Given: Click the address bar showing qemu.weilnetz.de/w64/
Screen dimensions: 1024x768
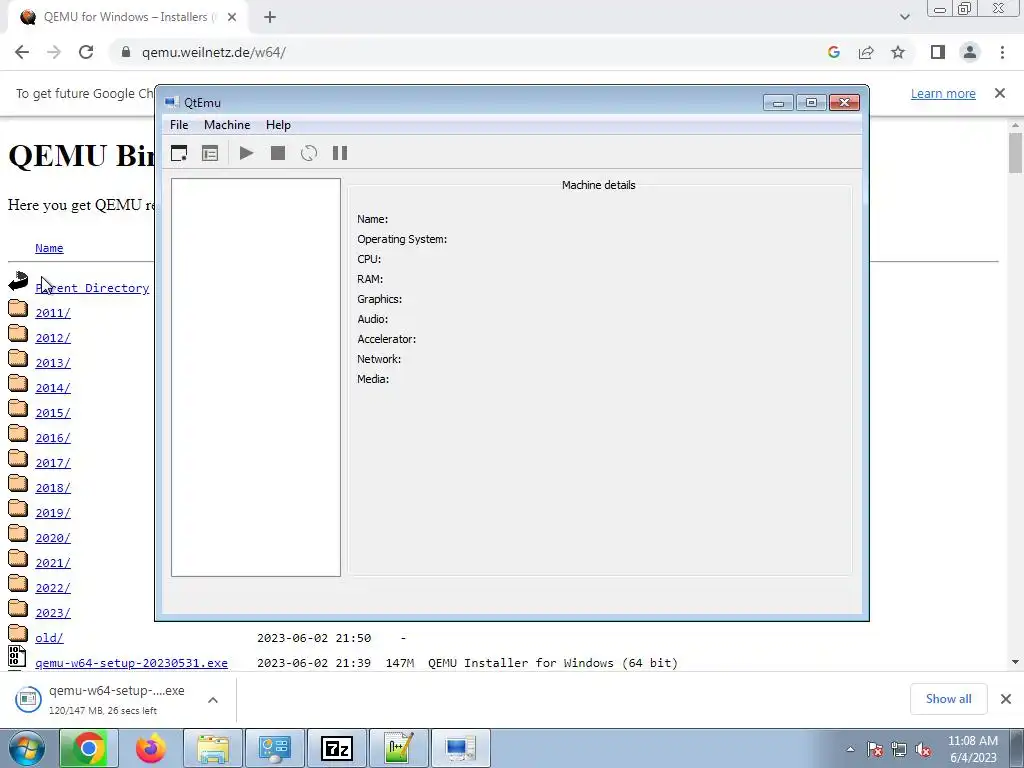Looking at the screenshot, I should pos(214,52).
